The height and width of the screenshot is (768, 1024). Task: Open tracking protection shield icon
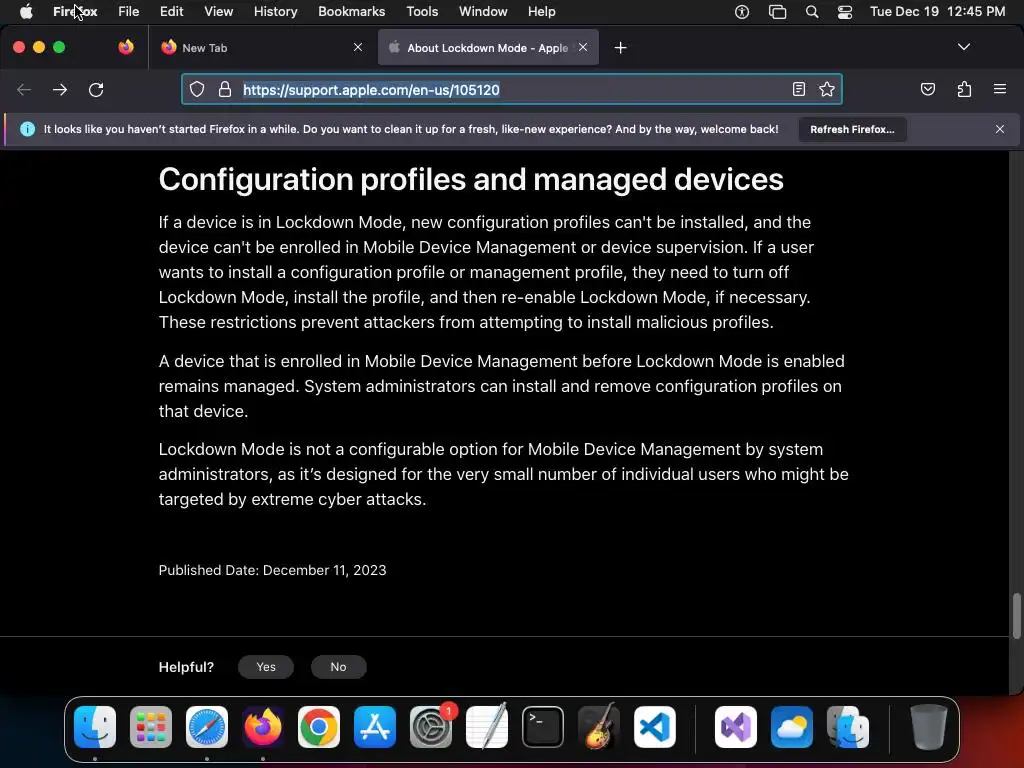[x=197, y=89]
